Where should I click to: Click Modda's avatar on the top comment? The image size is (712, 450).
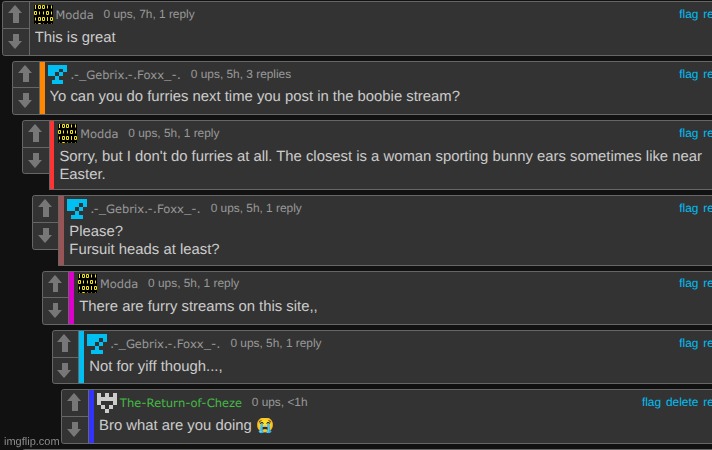click(x=44, y=14)
